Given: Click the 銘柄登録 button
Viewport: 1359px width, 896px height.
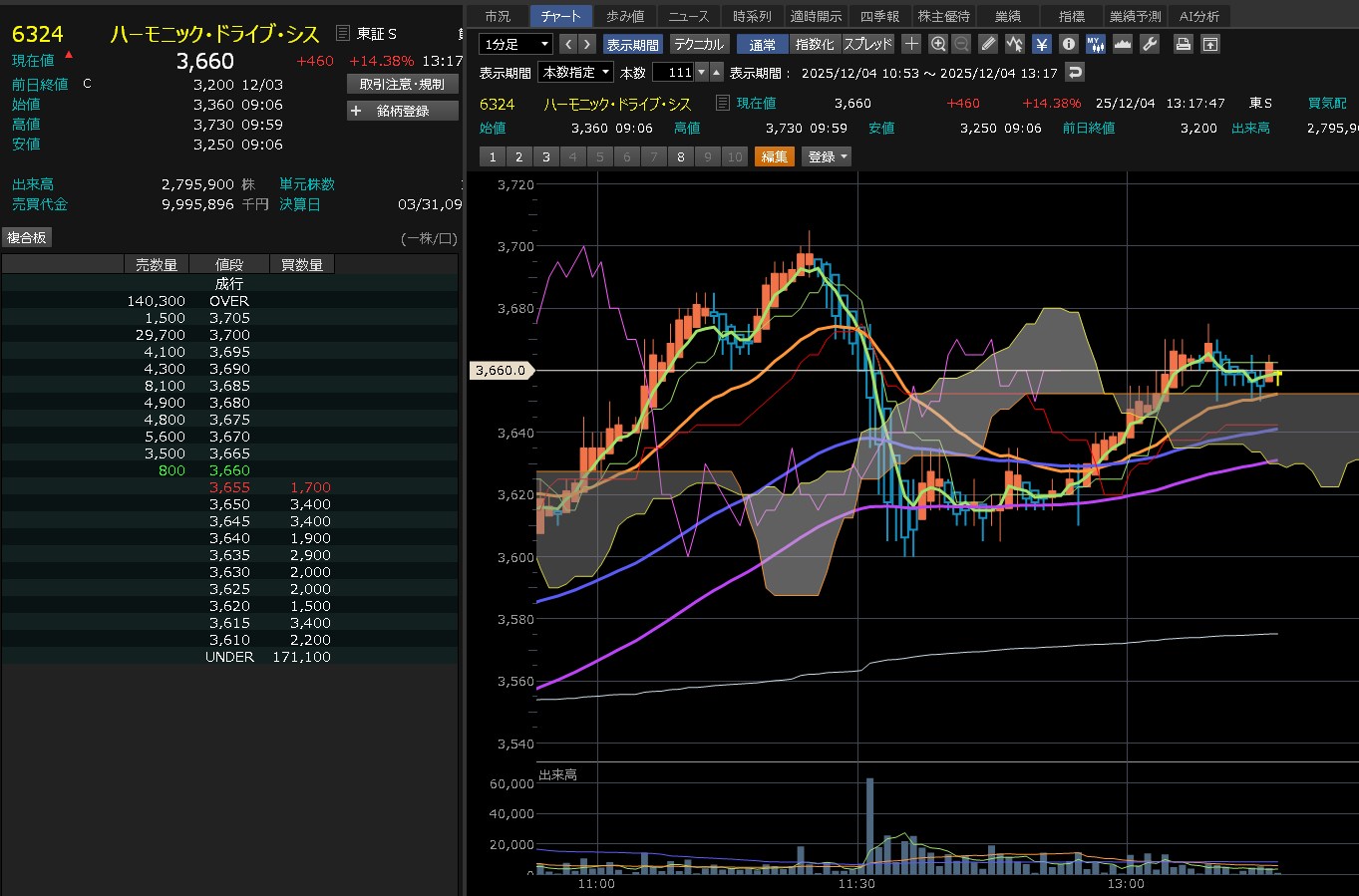Looking at the screenshot, I should pos(402,111).
